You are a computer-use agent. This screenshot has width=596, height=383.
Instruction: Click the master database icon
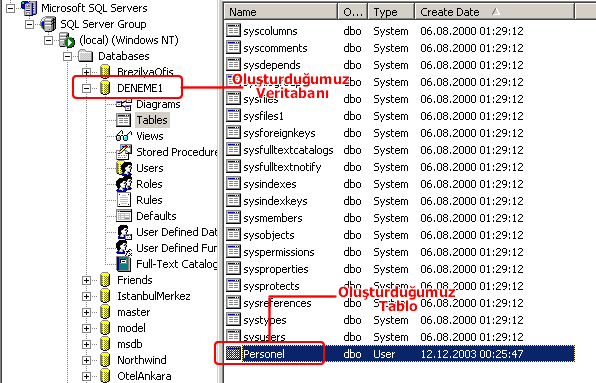105,312
